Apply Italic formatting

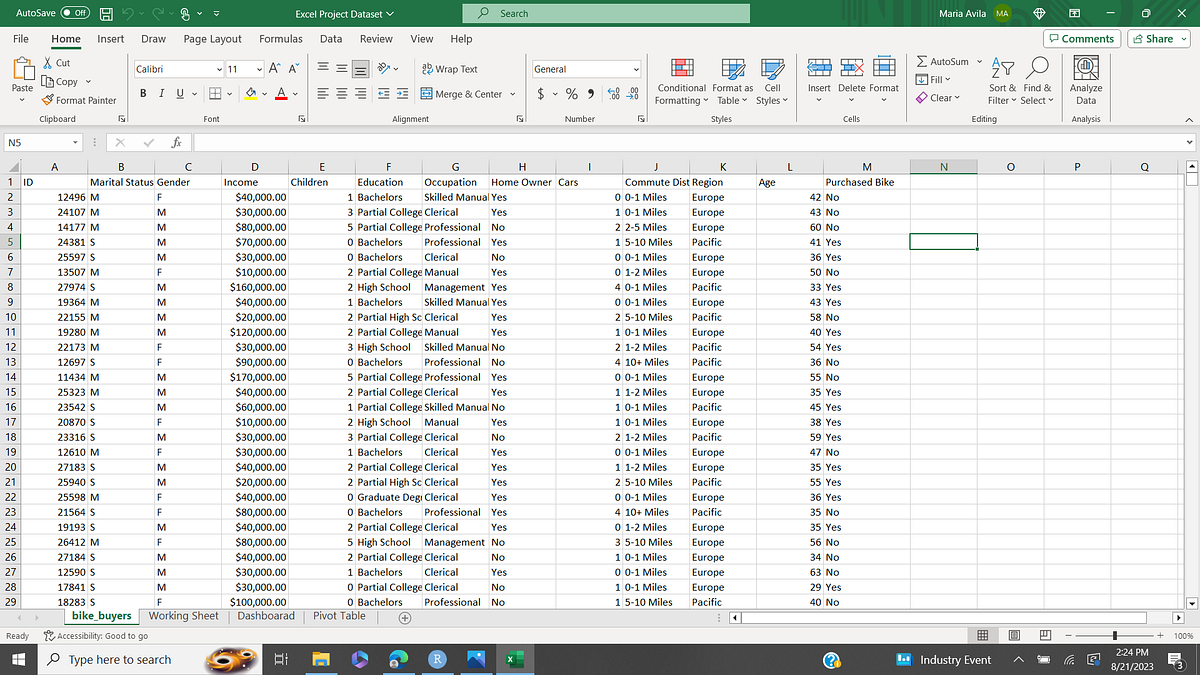(161, 94)
